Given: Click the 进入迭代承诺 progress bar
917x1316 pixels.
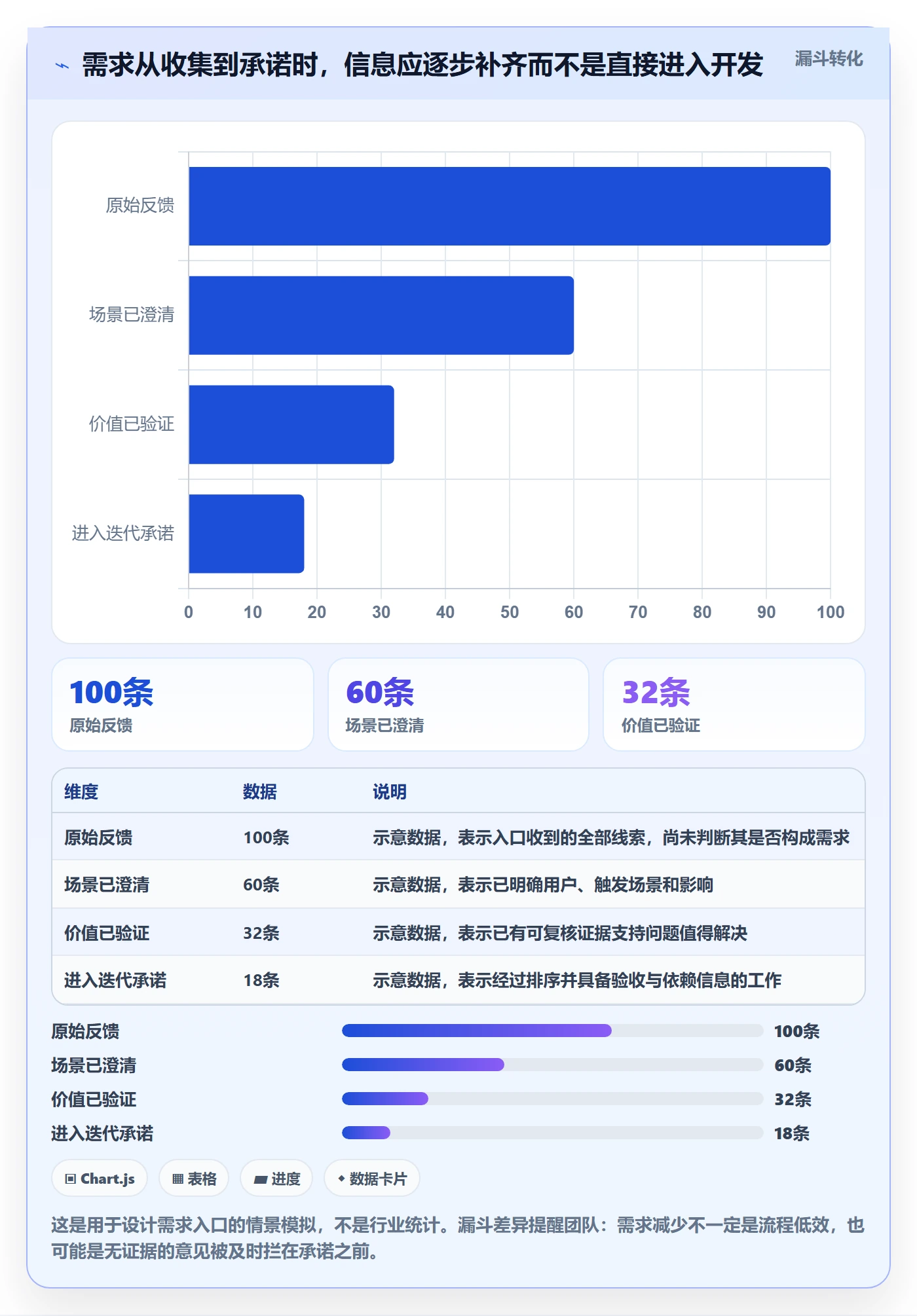Looking at the screenshot, I should (x=553, y=1133).
